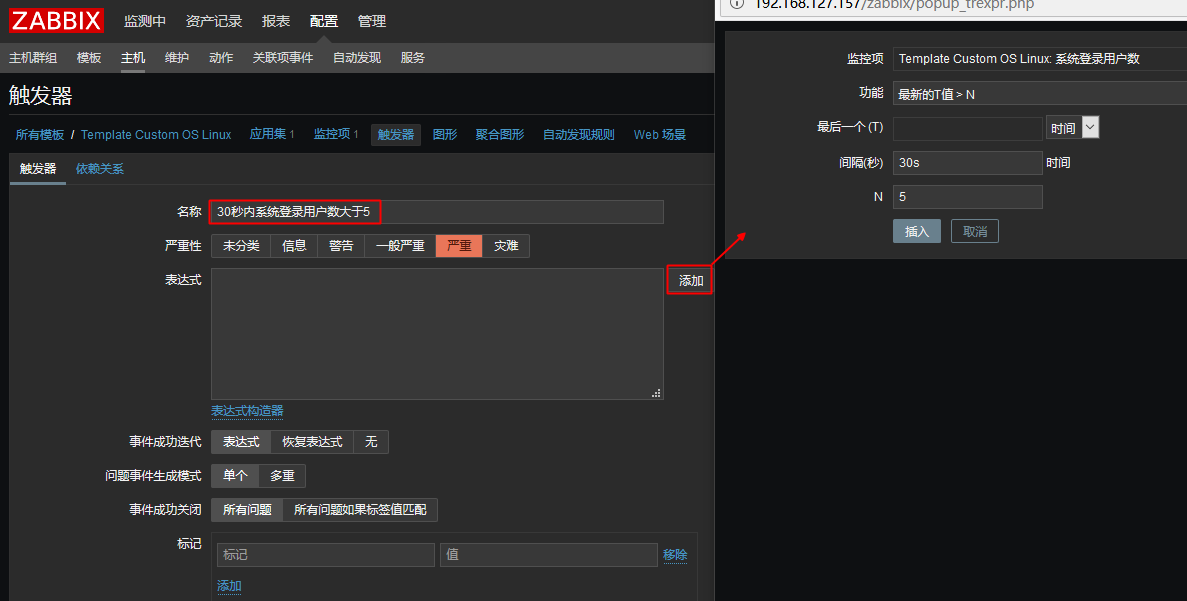Open the 管理 top menu
The height and width of the screenshot is (601, 1187).
[x=372, y=21]
